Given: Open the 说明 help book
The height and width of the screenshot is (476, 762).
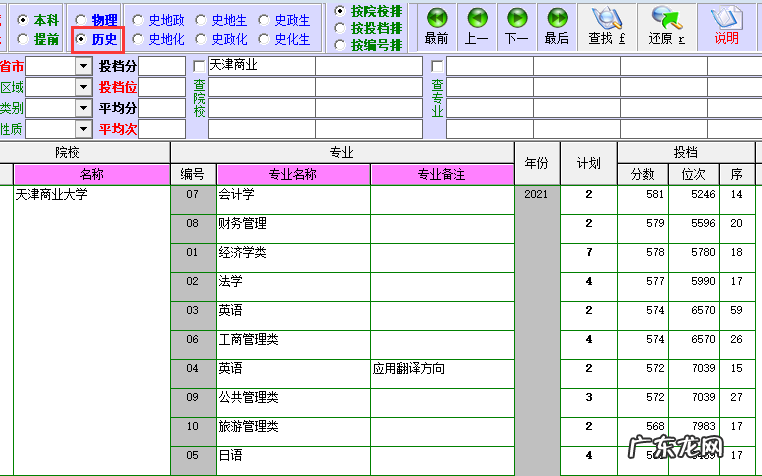Looking at the screenshot, I should point(727,27).
